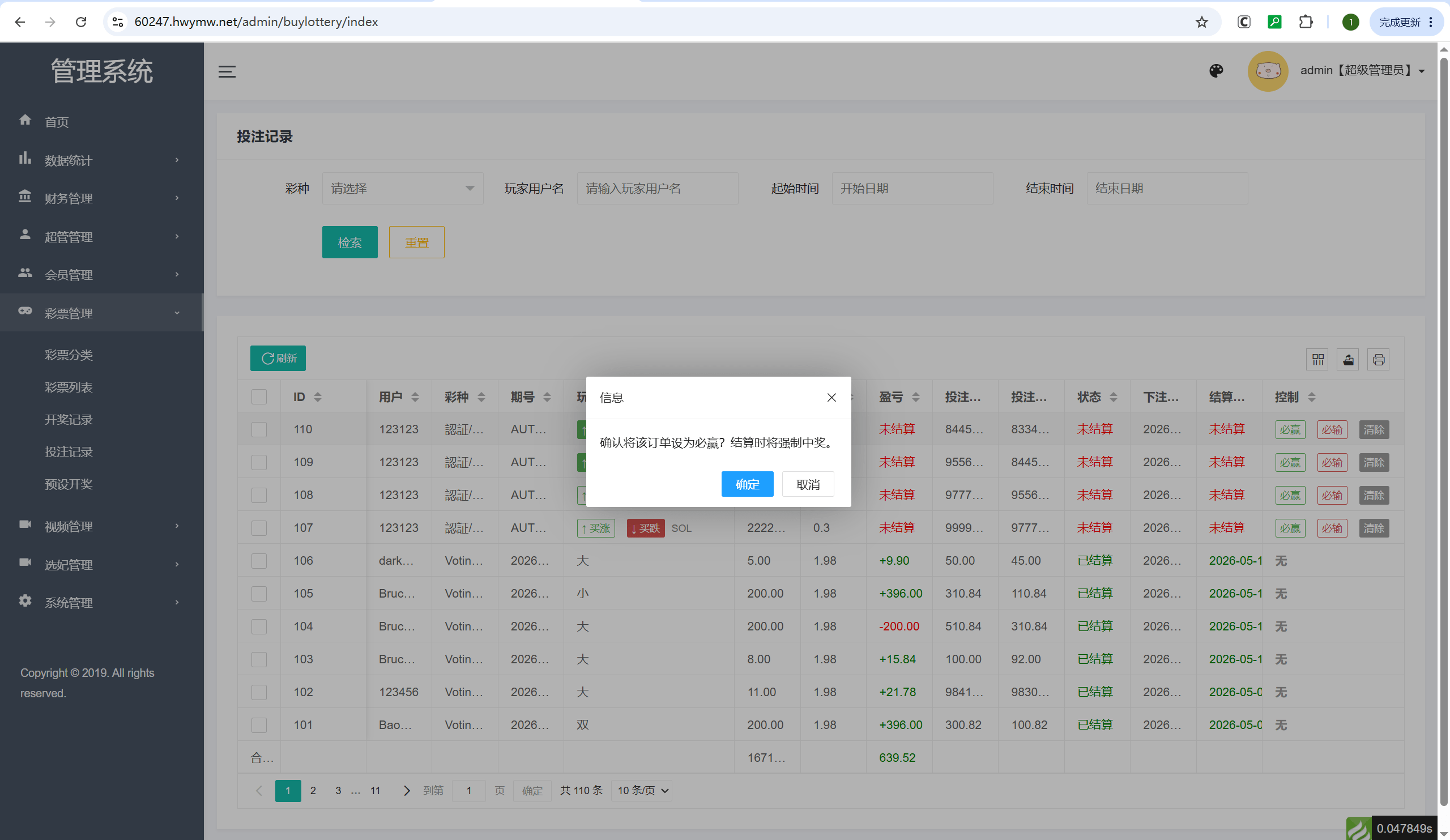1450x840 pixels.
Task: Click the sidebar collapse hamburger icon
Action: click(x=227, y=71)
